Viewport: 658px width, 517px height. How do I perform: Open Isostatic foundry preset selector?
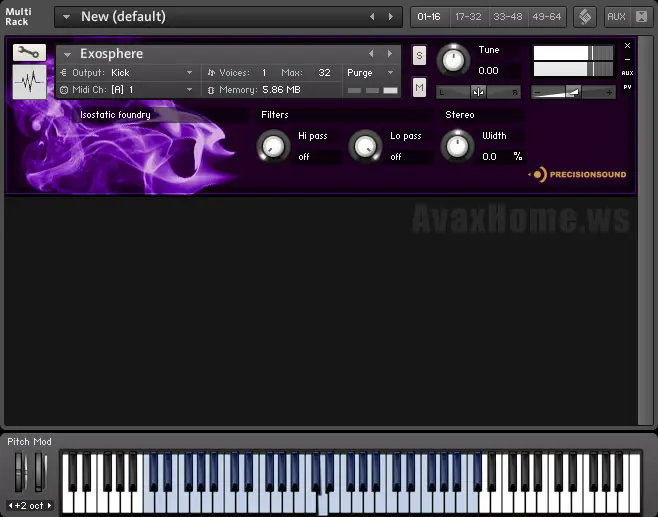coord(159,115)
